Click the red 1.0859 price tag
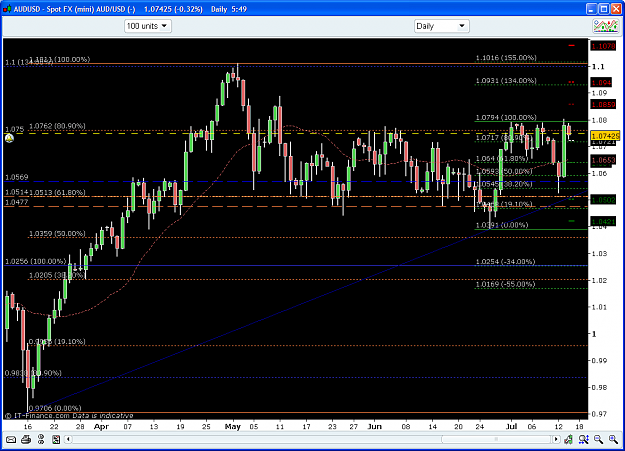Screen dimensions: 625x451 click(x=603, y=104)
